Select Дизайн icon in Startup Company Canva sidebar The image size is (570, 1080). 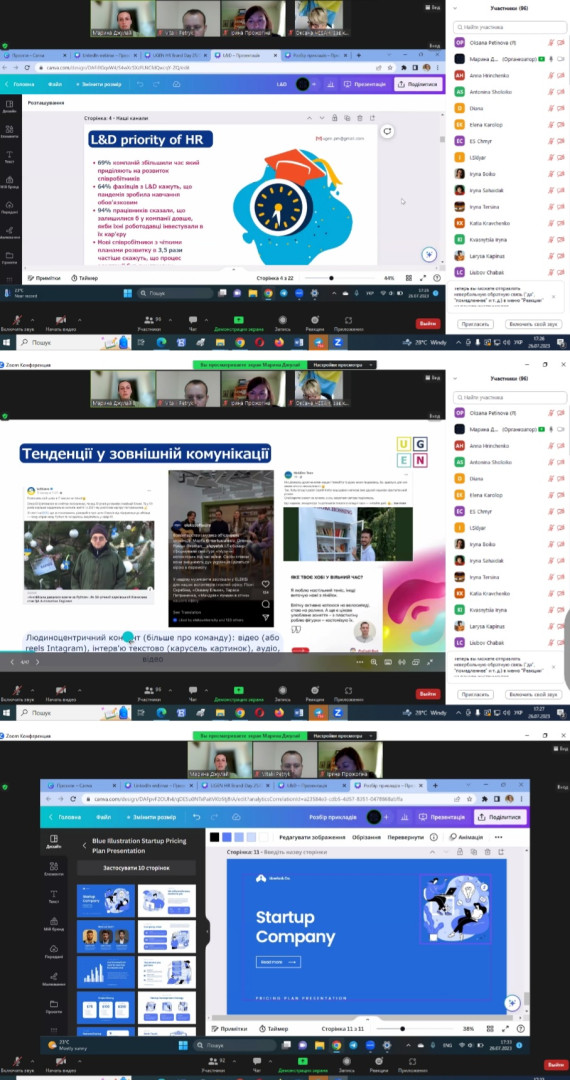[x=54, y=841]
